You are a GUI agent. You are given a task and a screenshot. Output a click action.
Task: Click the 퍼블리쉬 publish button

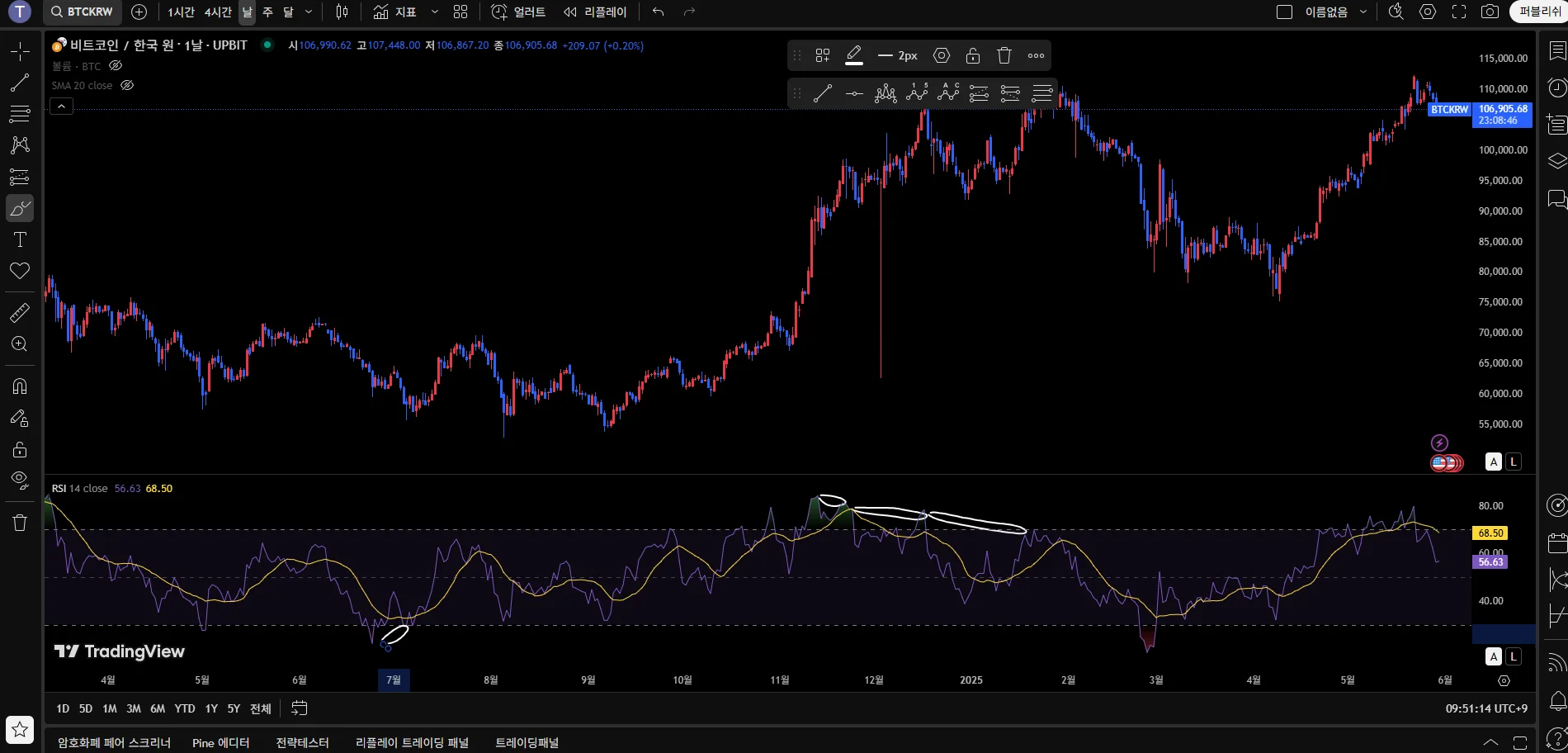point(1538,12)
